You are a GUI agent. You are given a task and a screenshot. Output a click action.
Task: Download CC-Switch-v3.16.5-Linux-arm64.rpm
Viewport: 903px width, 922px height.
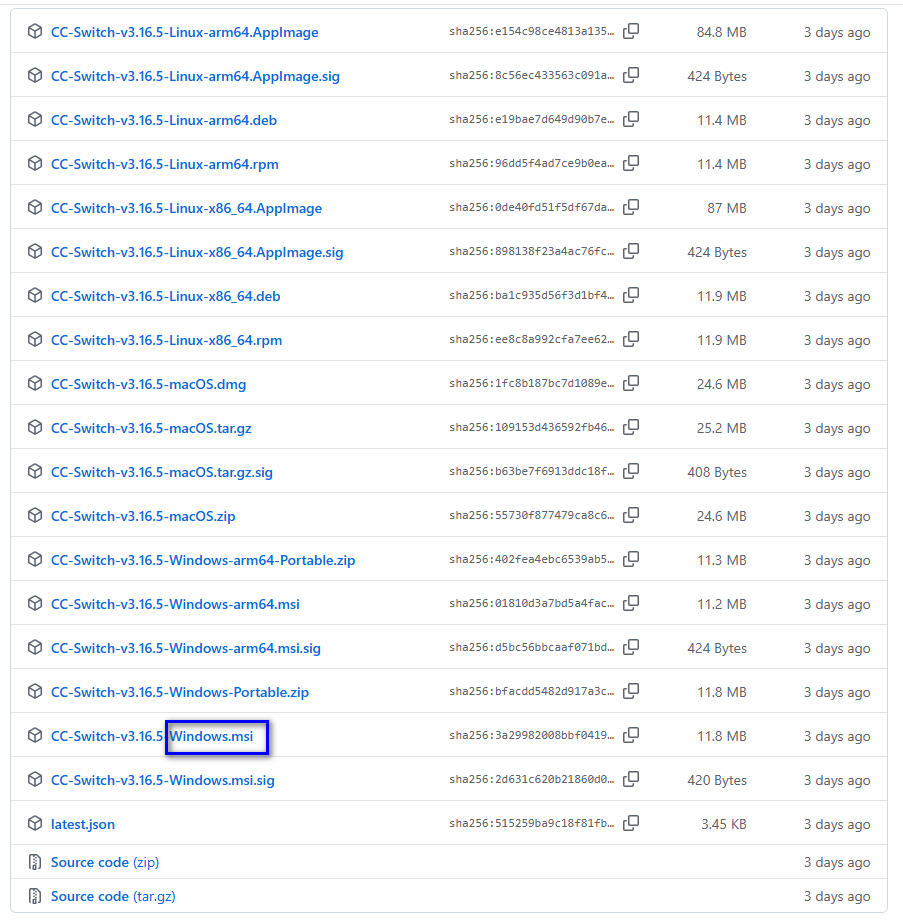coord(165,164)
